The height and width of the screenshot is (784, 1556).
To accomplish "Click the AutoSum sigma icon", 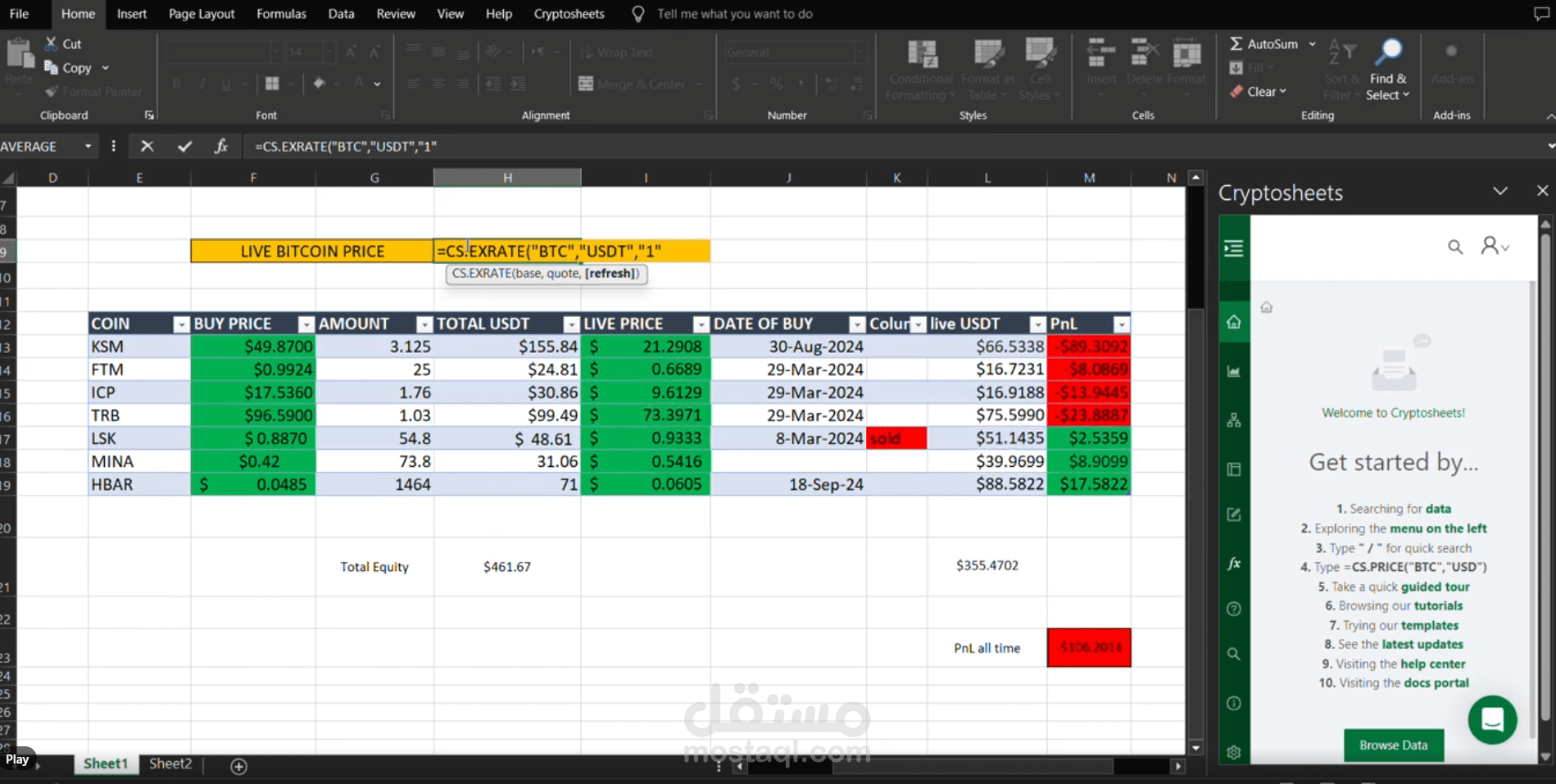I will [1236, 43].
